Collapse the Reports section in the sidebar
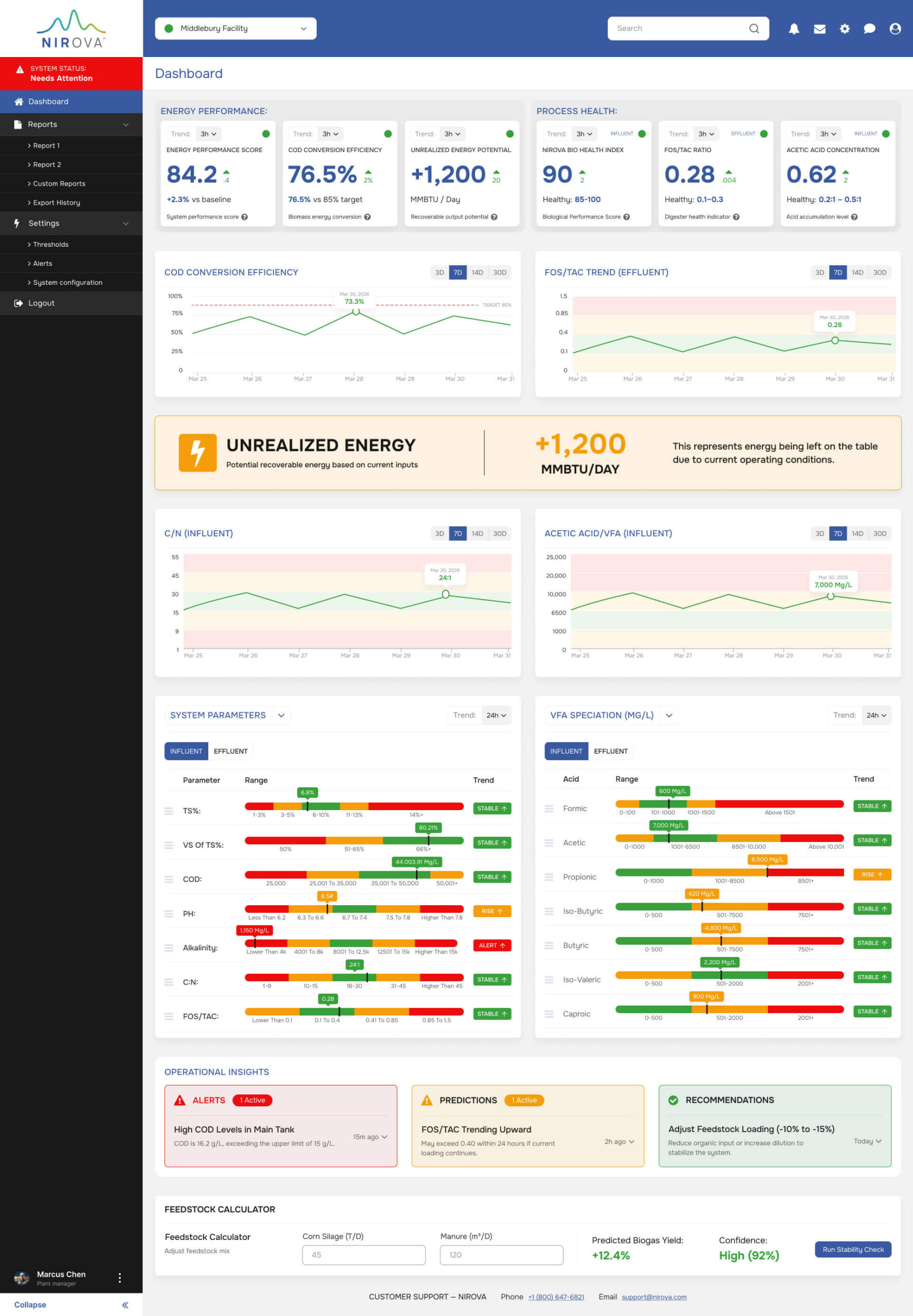913x1316 pixels. [x=126, y=124]
